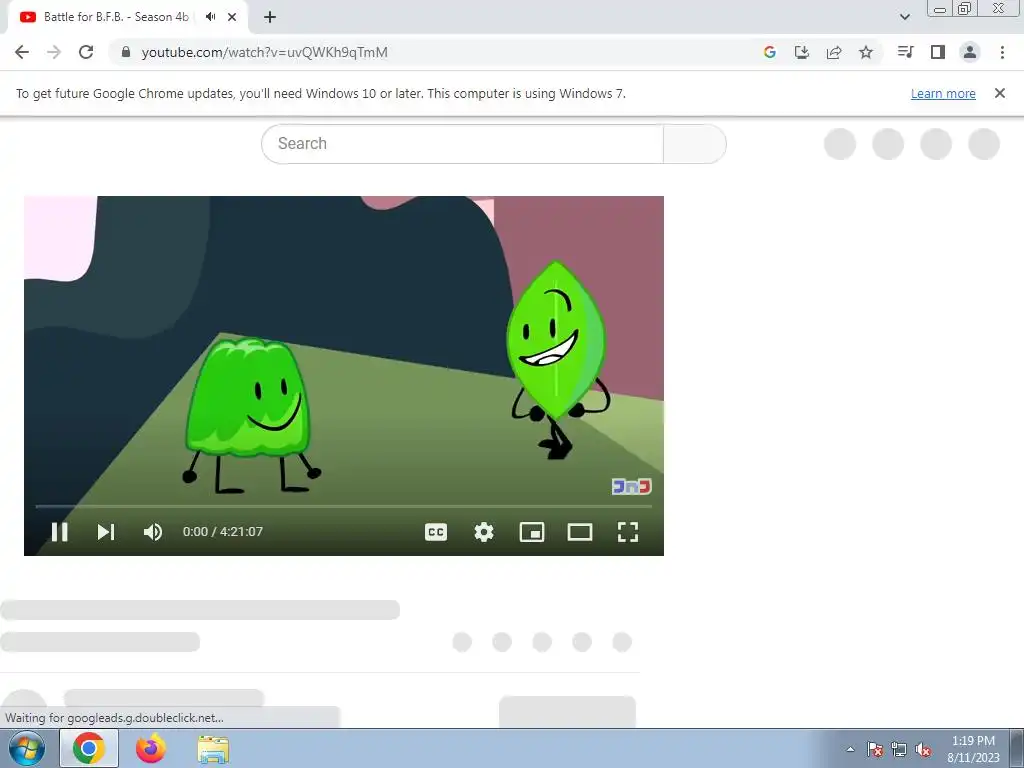Reload the current page
1024x768 pixels.
[86, 52]
